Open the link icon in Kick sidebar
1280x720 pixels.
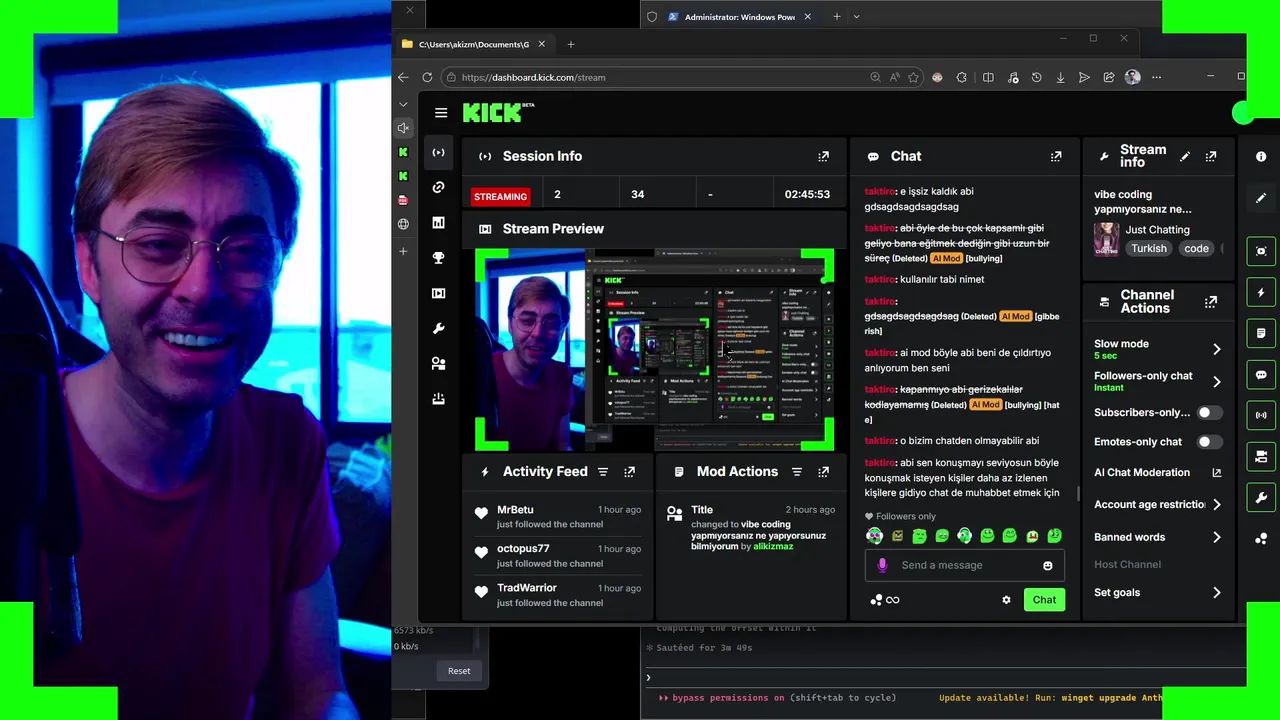tap(438, 187)
